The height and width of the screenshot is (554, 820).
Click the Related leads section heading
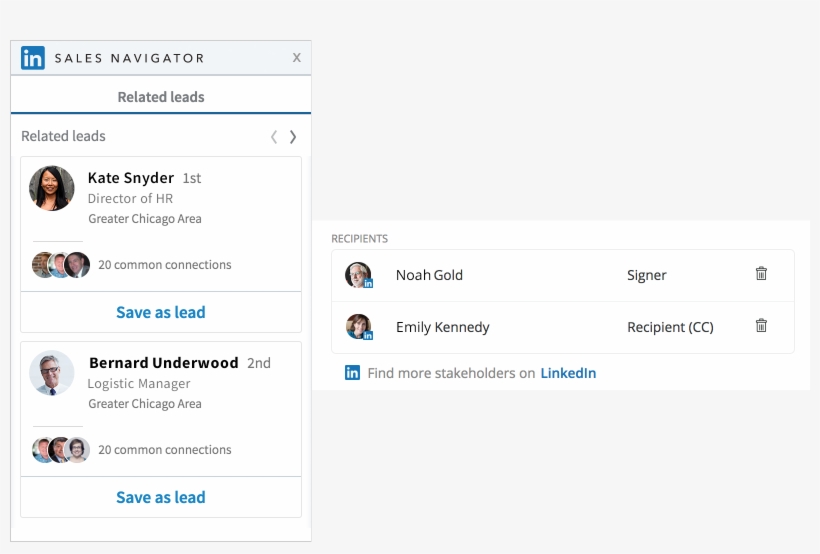[x=63, y=136]
